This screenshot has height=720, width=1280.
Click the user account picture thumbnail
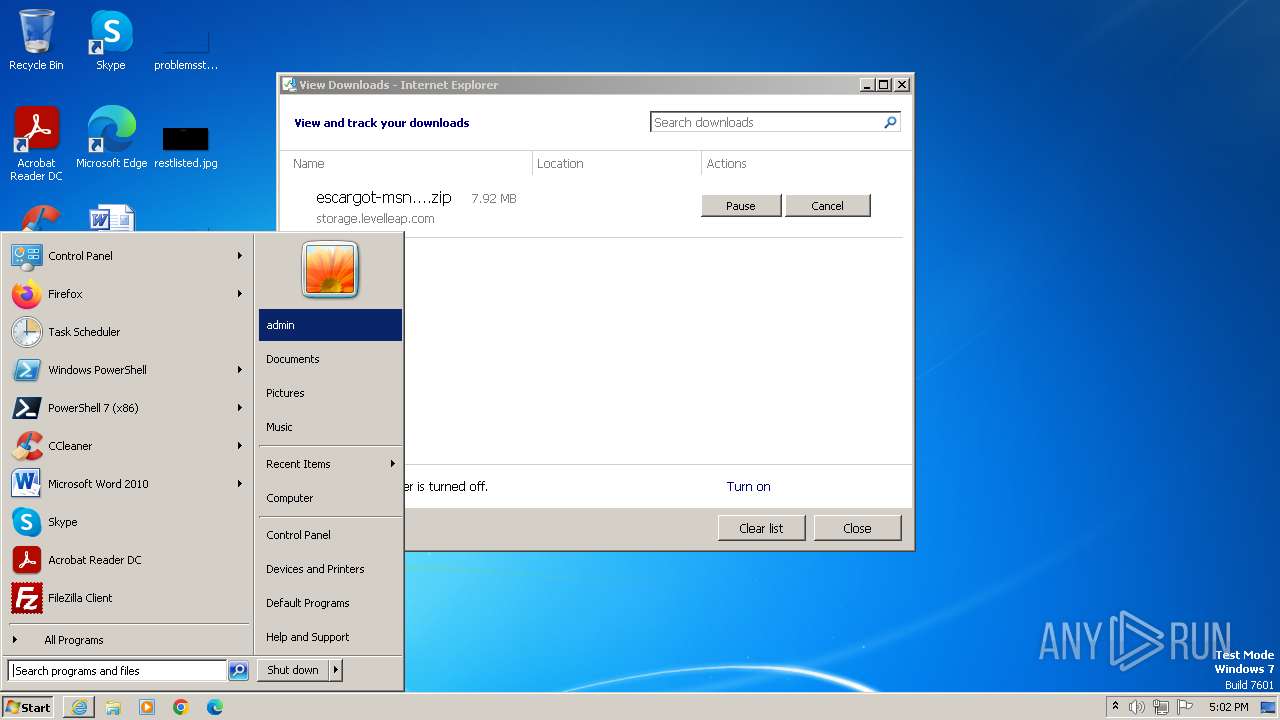[x=330, y=269]
